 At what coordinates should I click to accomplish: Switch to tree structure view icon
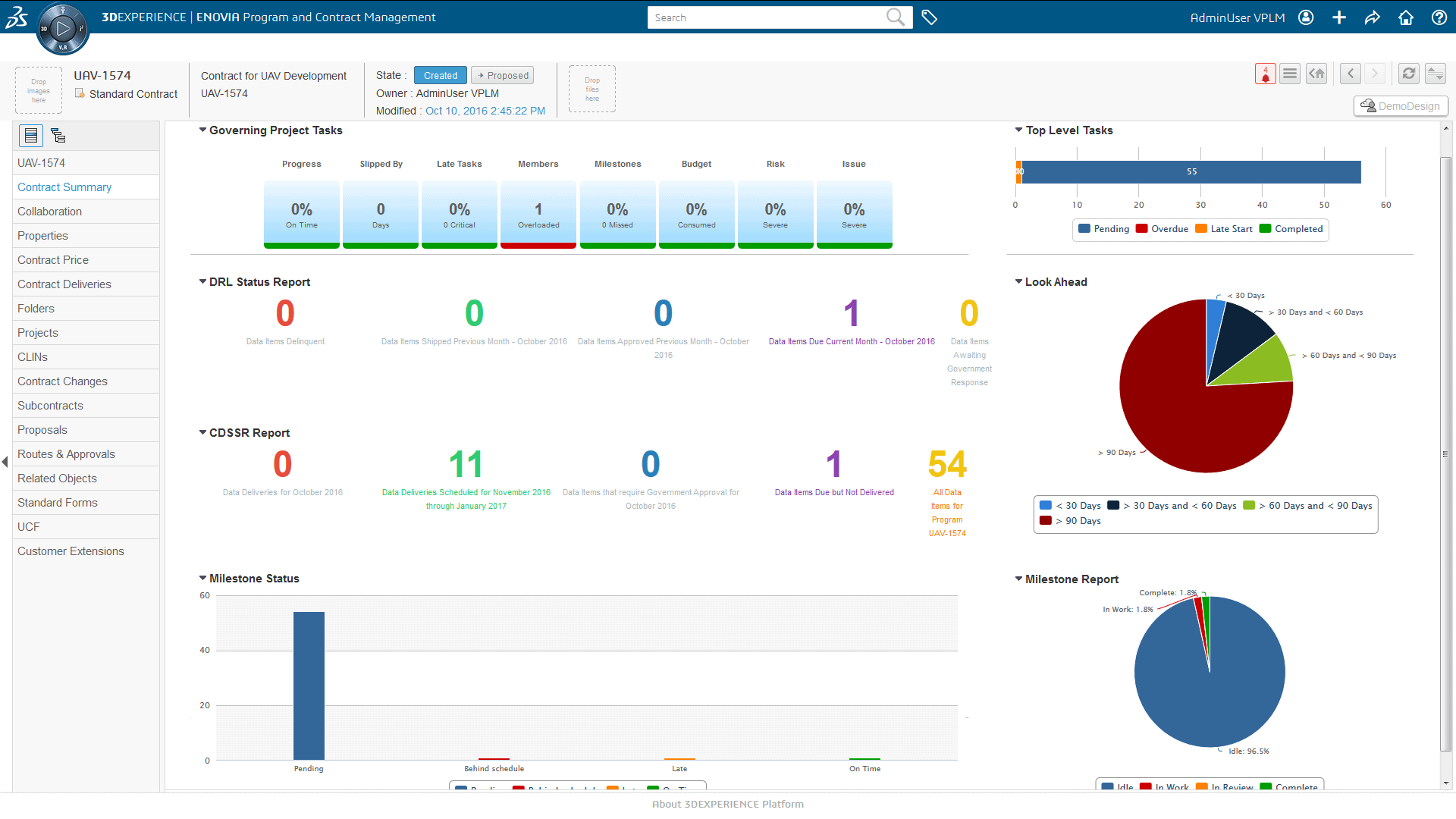coord(58,136)
